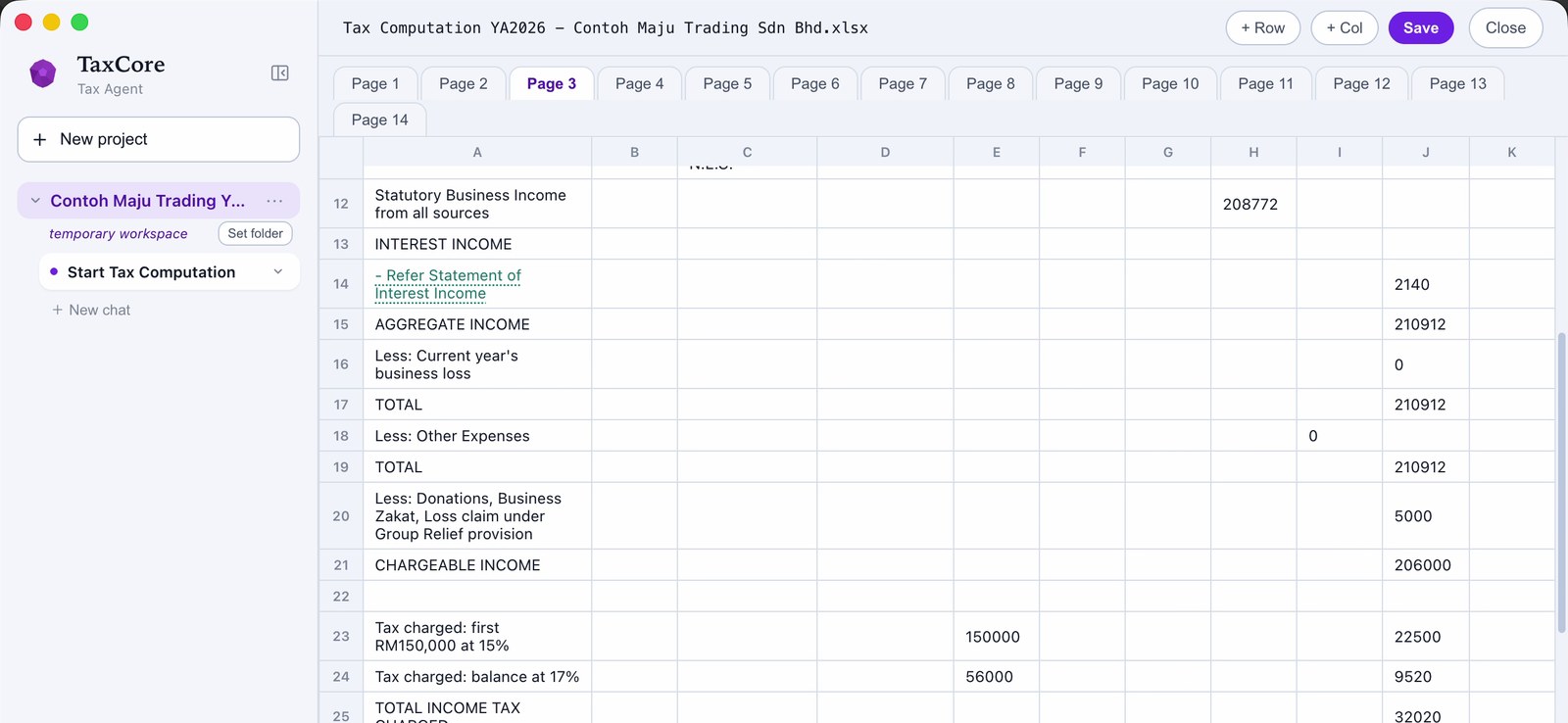This screenshot has height=723, width=1568.
Task: Close the spreadsheet viewer
Action: pos(1505,28)
